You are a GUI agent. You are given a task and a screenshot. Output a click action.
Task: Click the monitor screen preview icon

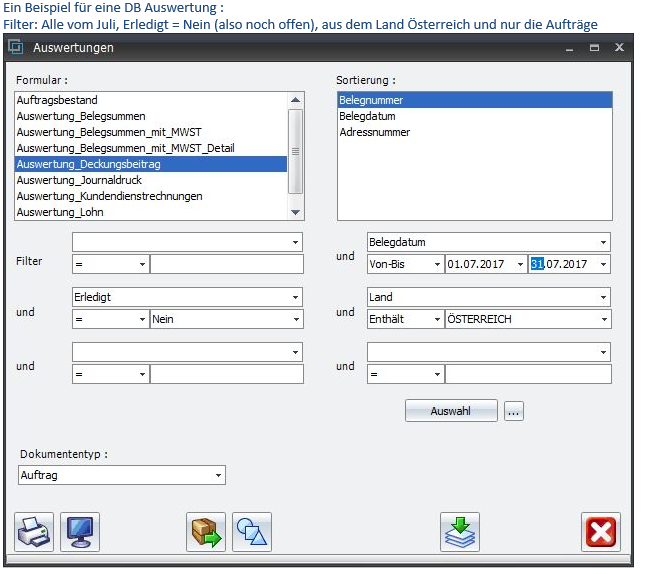(x=80, y=531)
